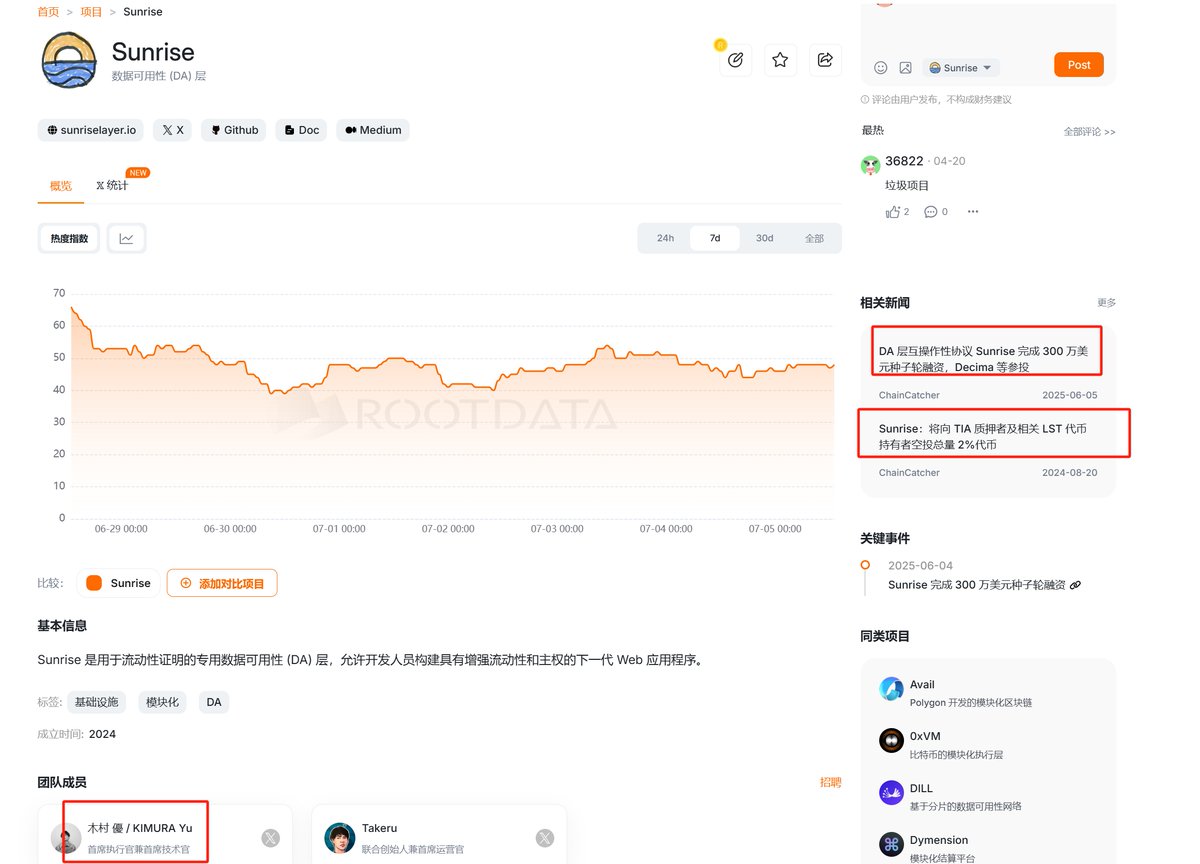This screenshot has width=1200, height=864.
Task: Open more options on 36822's comment
Action: pos(973,211)
